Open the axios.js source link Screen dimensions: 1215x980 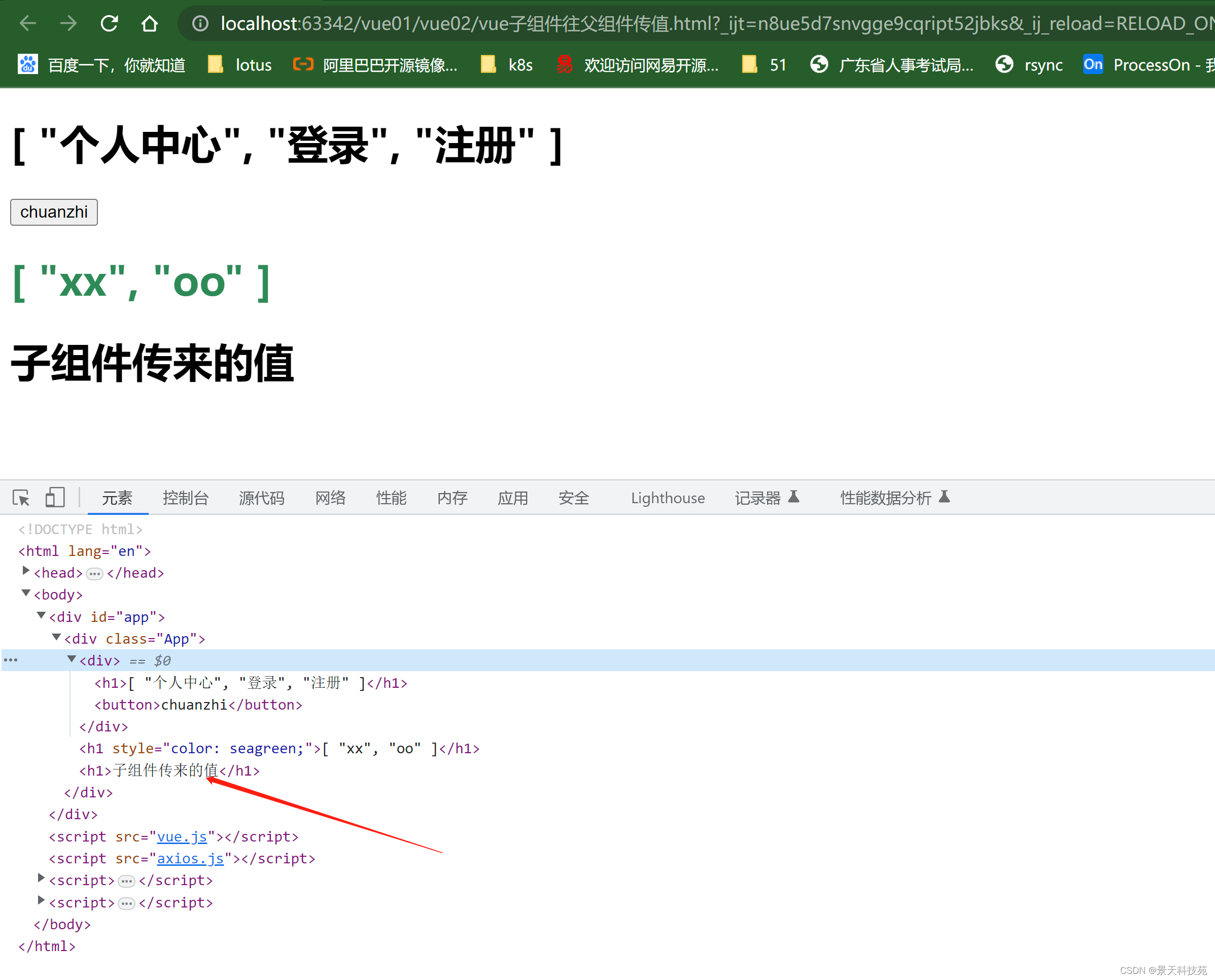pyautogui.click(x=190, y=859)
